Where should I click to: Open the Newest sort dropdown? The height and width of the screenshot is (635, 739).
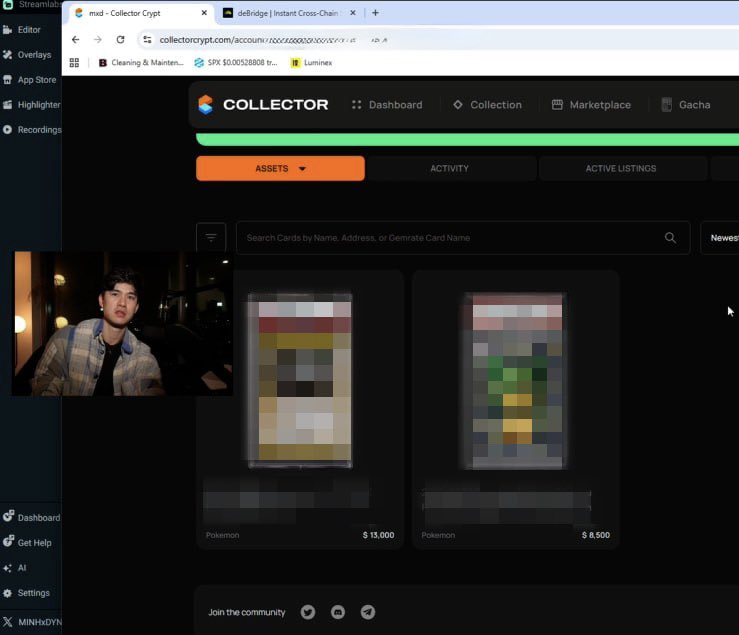click(x=720, y=238)
